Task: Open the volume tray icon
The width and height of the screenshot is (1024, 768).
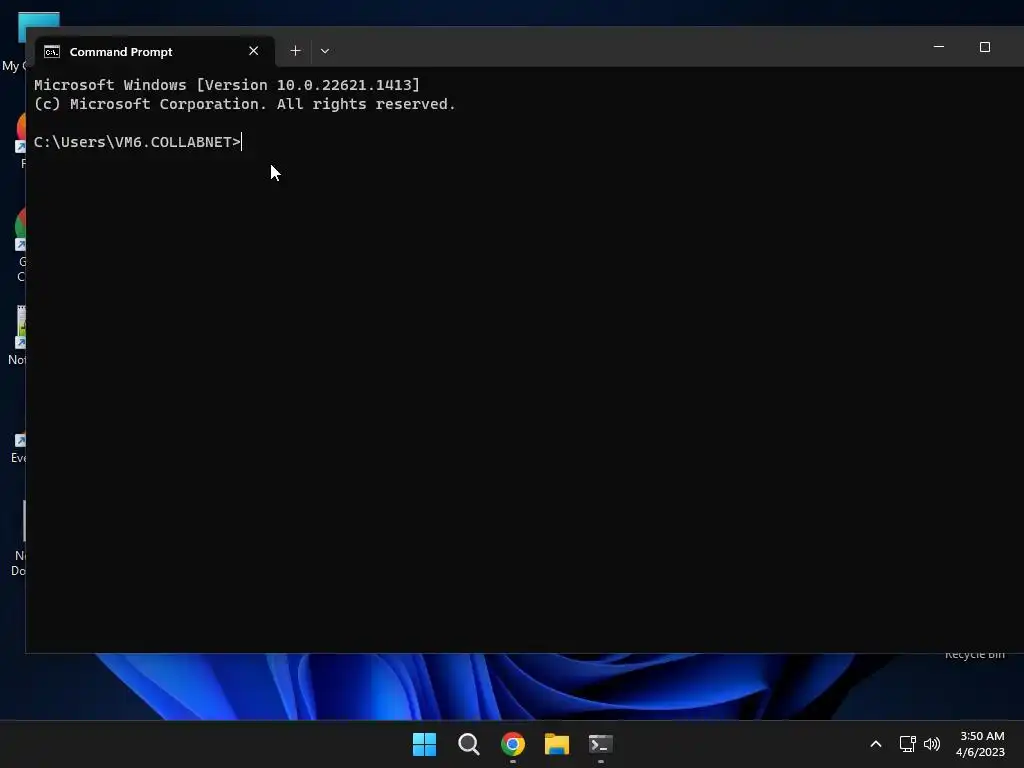Action: click(x=932, y=744)
